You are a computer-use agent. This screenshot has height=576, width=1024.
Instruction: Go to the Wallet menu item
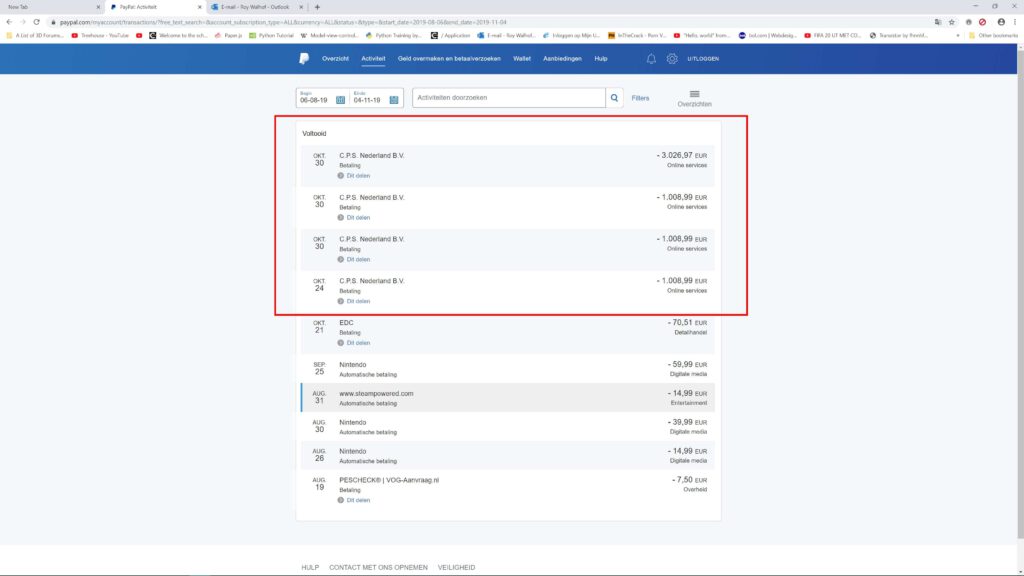pyautogui.click(x=521, y=59)
